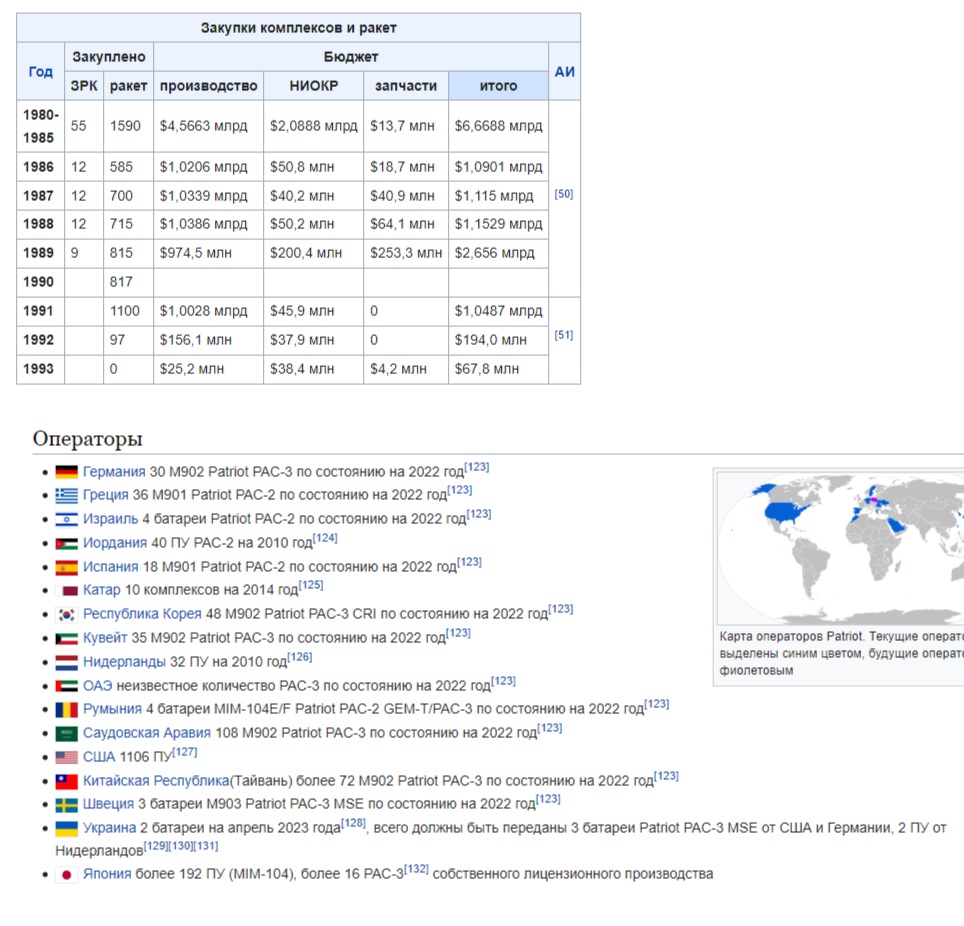
Task: Open footnote [125] after Qatar entry
Action: (x=311, y=585)
